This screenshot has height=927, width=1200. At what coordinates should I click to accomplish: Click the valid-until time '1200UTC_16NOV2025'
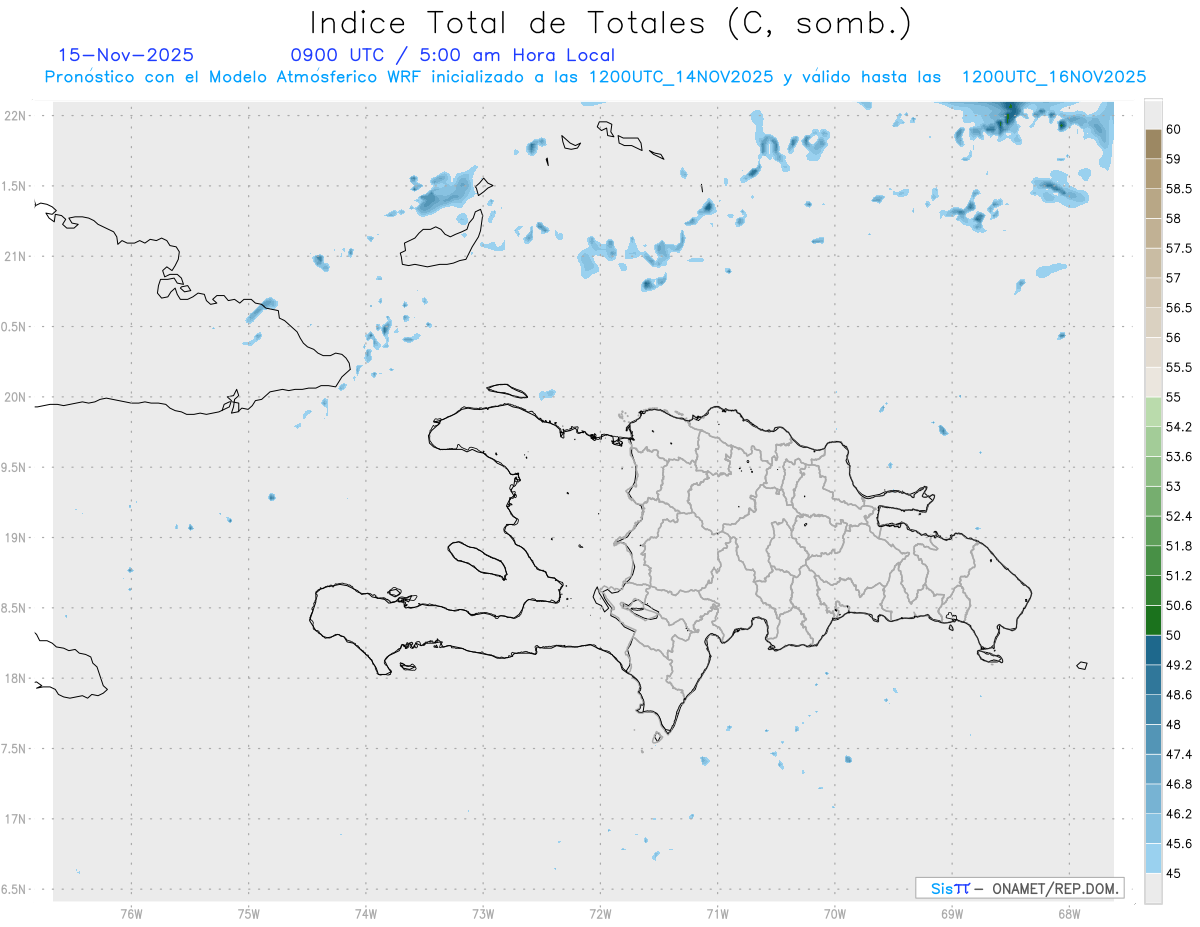[1054, 77]
